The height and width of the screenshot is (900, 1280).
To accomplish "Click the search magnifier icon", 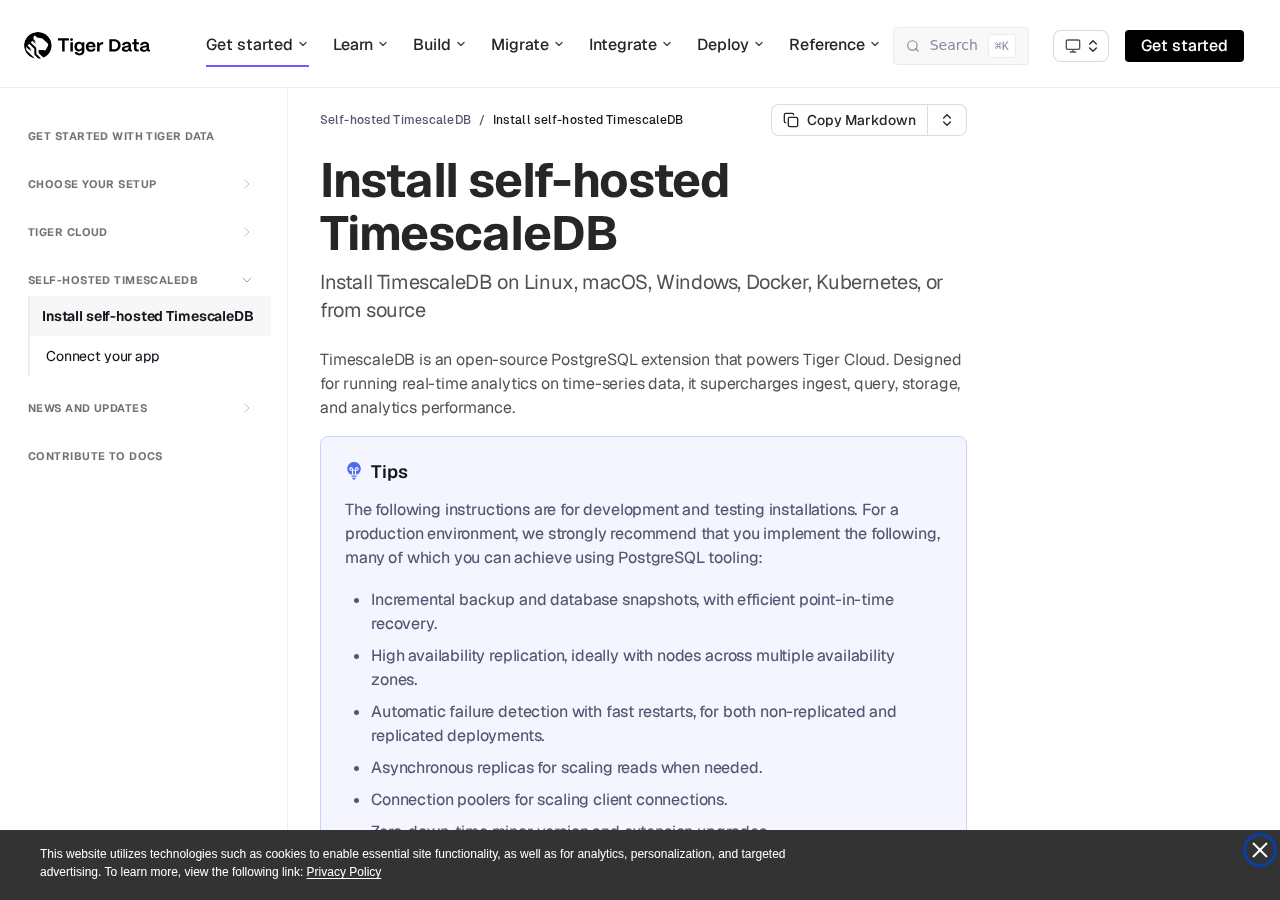I will (913, 46).
